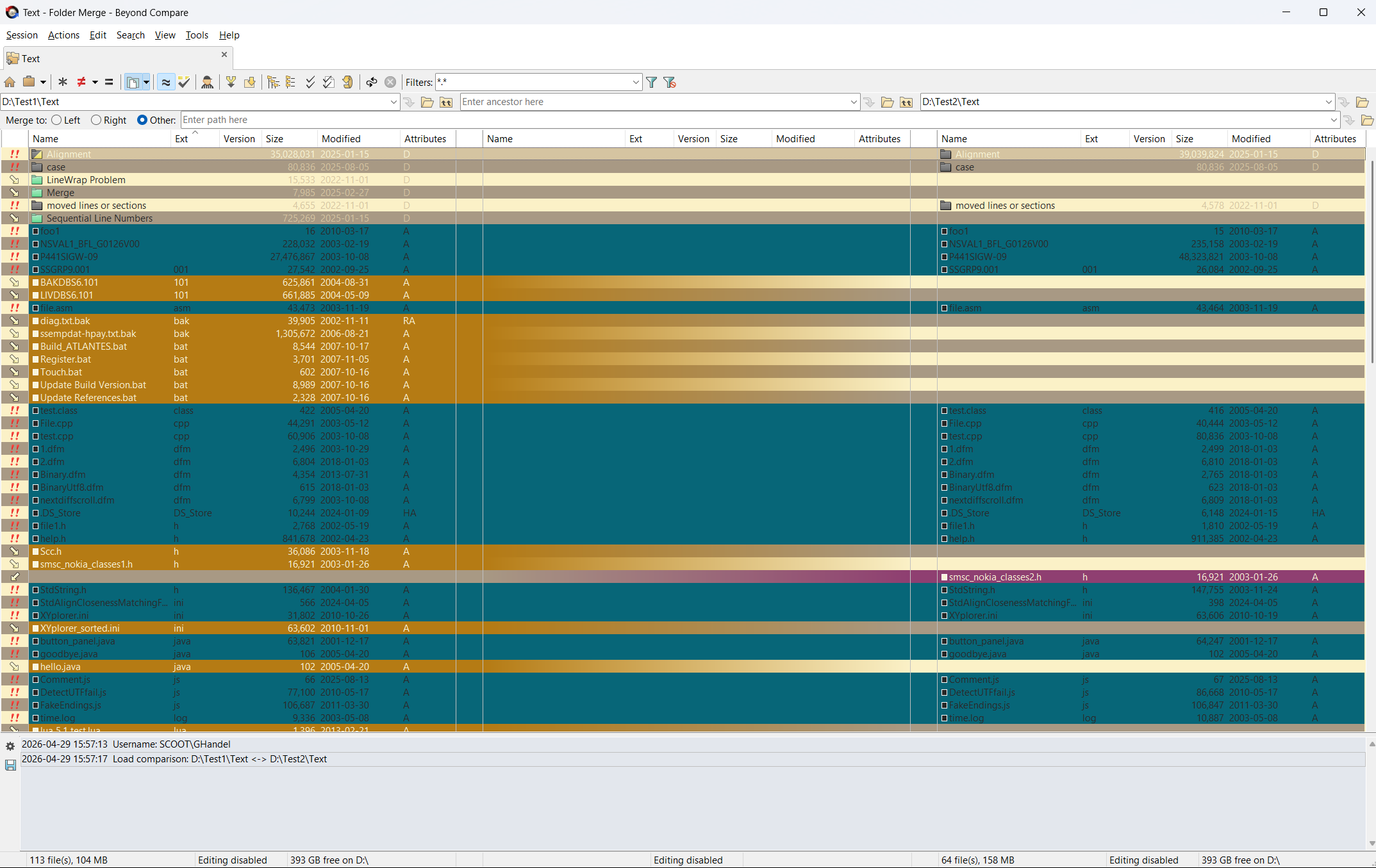Open the Sessions dropdown arrow
1376x868 pixels.
coord(43,82)
